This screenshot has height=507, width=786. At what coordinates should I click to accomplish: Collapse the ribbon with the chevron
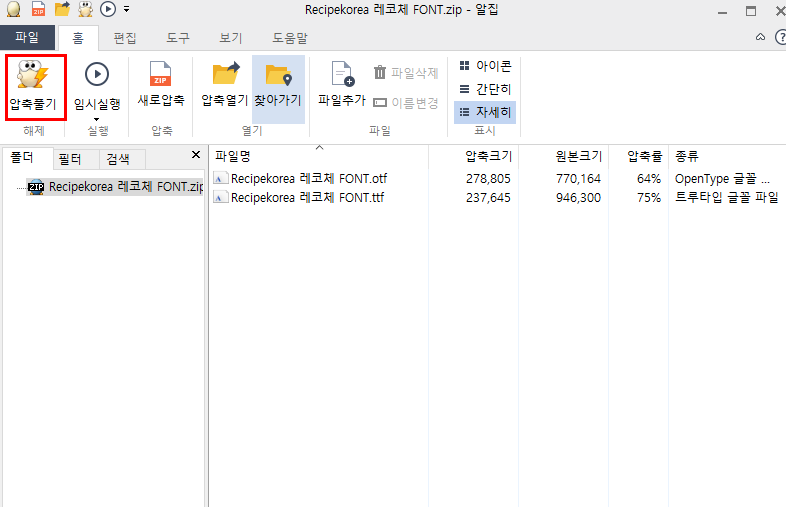pos(760,37)
